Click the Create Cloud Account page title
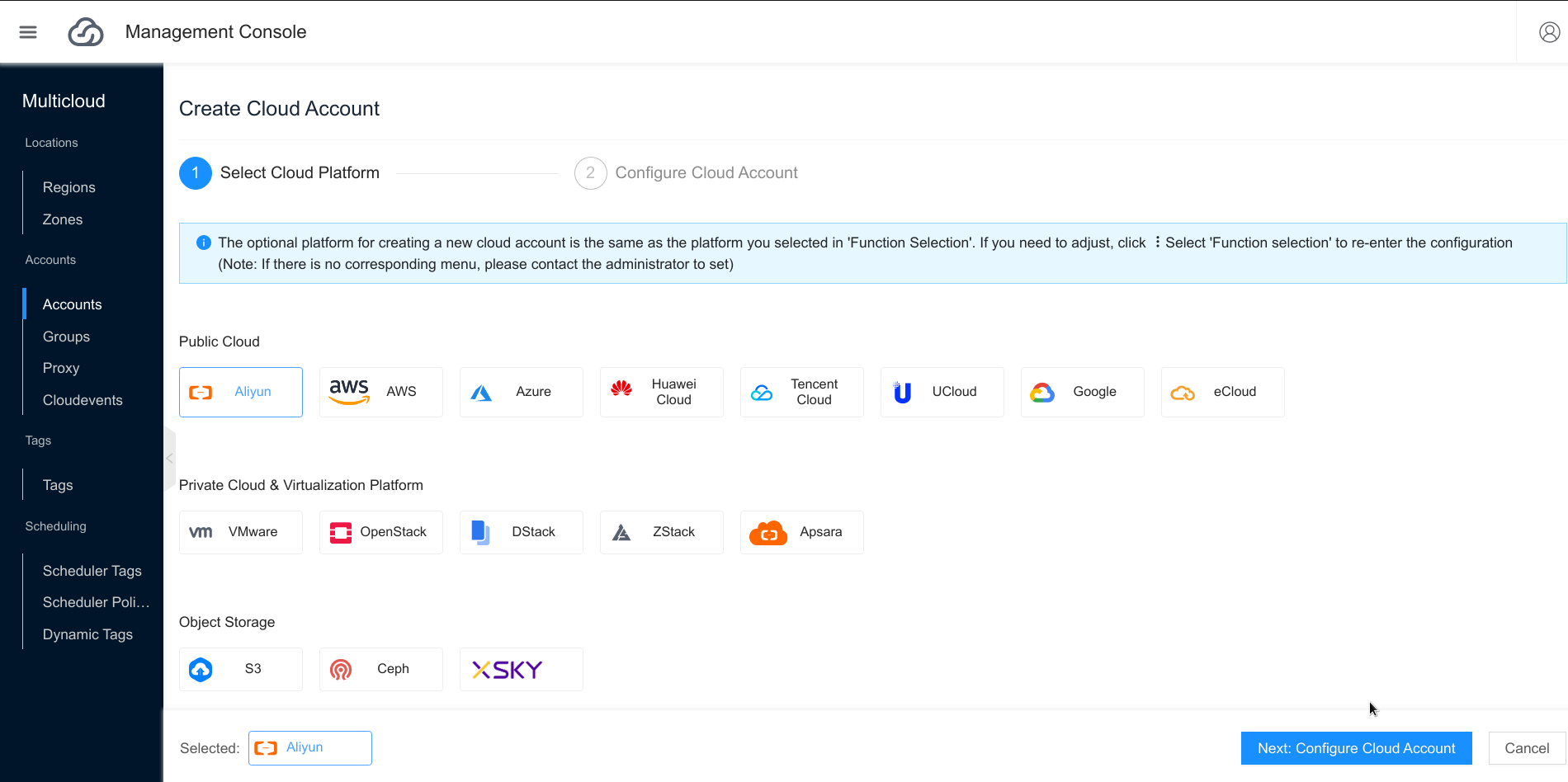1568x782 pixels. [279, 109]
